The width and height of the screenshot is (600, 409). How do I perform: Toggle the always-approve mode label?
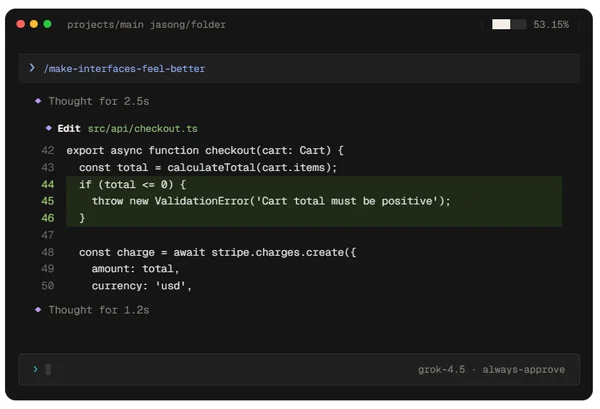click(523, 370)
